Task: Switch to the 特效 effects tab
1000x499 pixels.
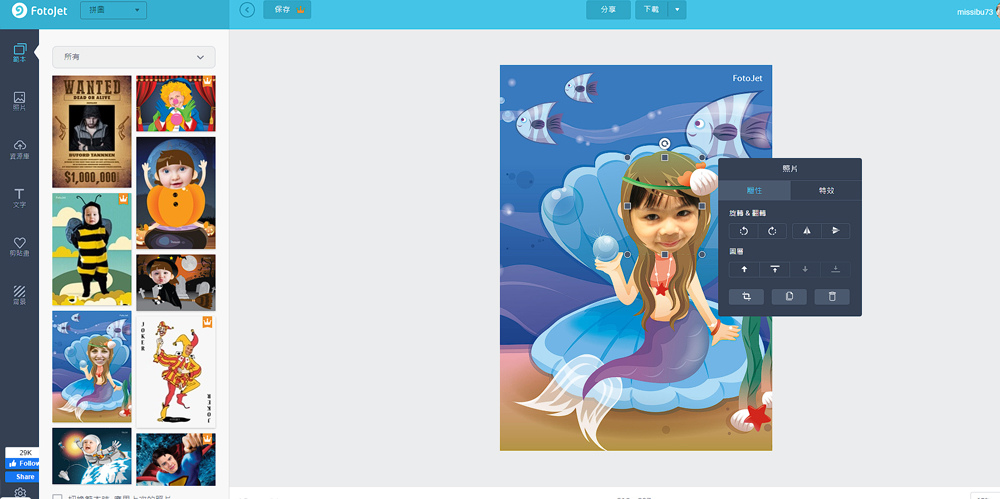Action: 826,191
